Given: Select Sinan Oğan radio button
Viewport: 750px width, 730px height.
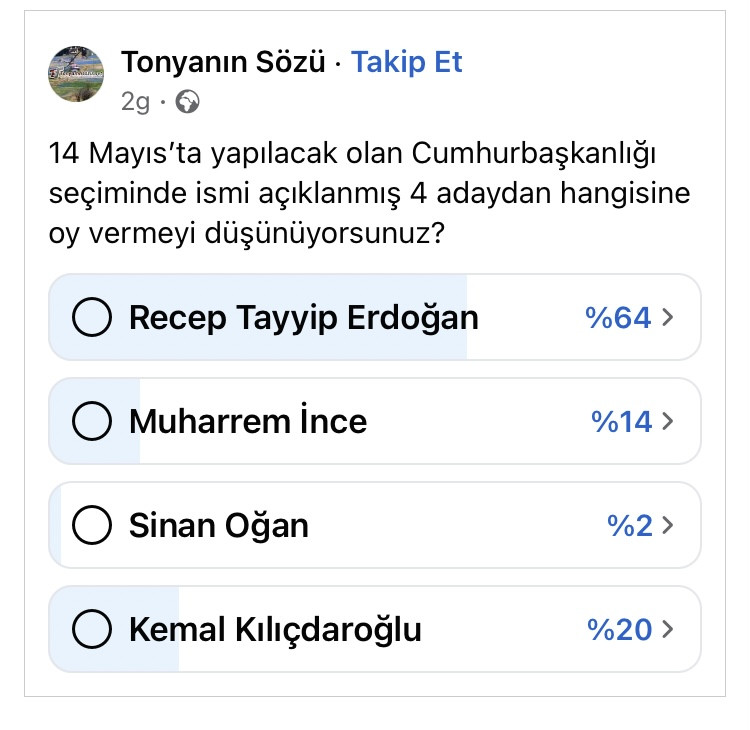Looking at the screenshot, I should (x=92, y=525).
